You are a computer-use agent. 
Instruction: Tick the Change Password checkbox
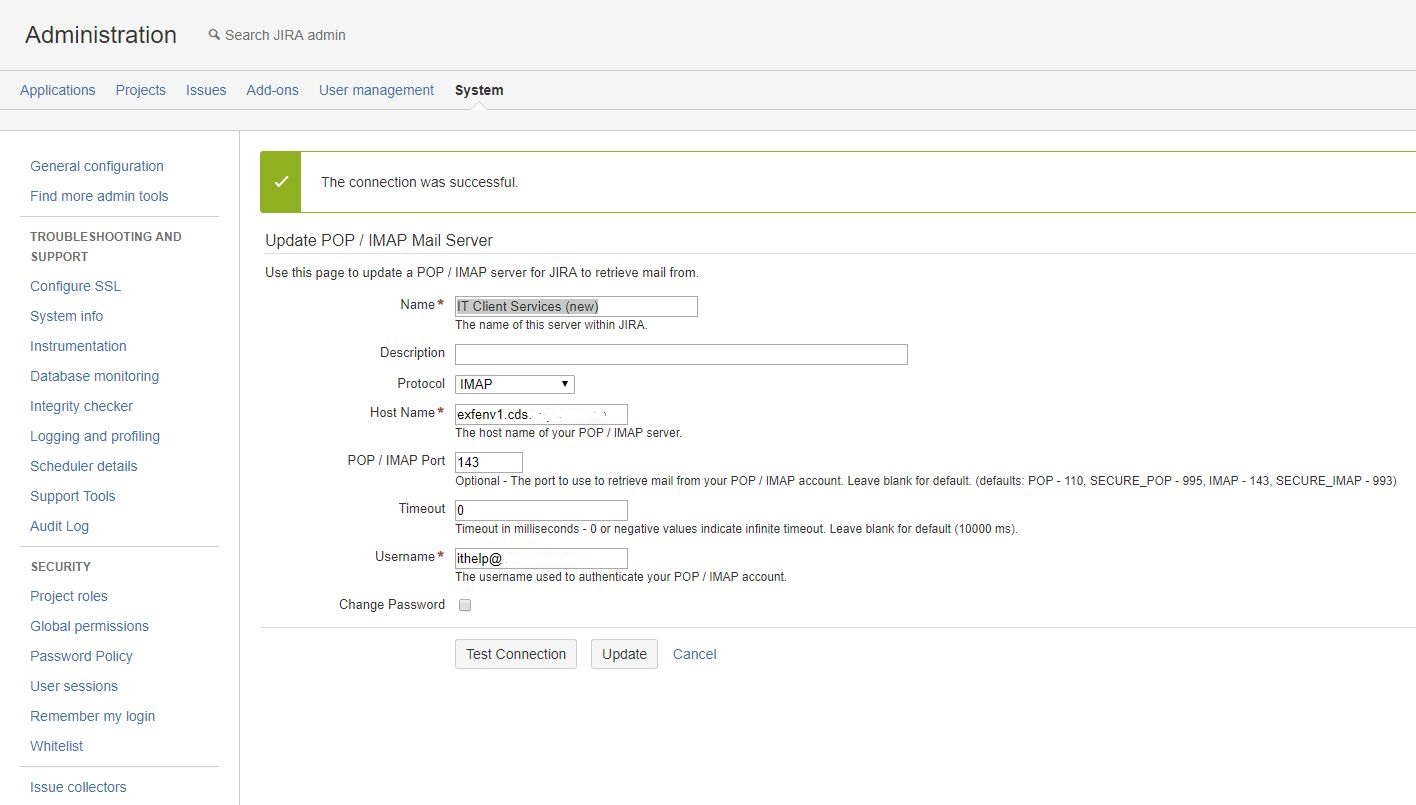pos(465,605)
